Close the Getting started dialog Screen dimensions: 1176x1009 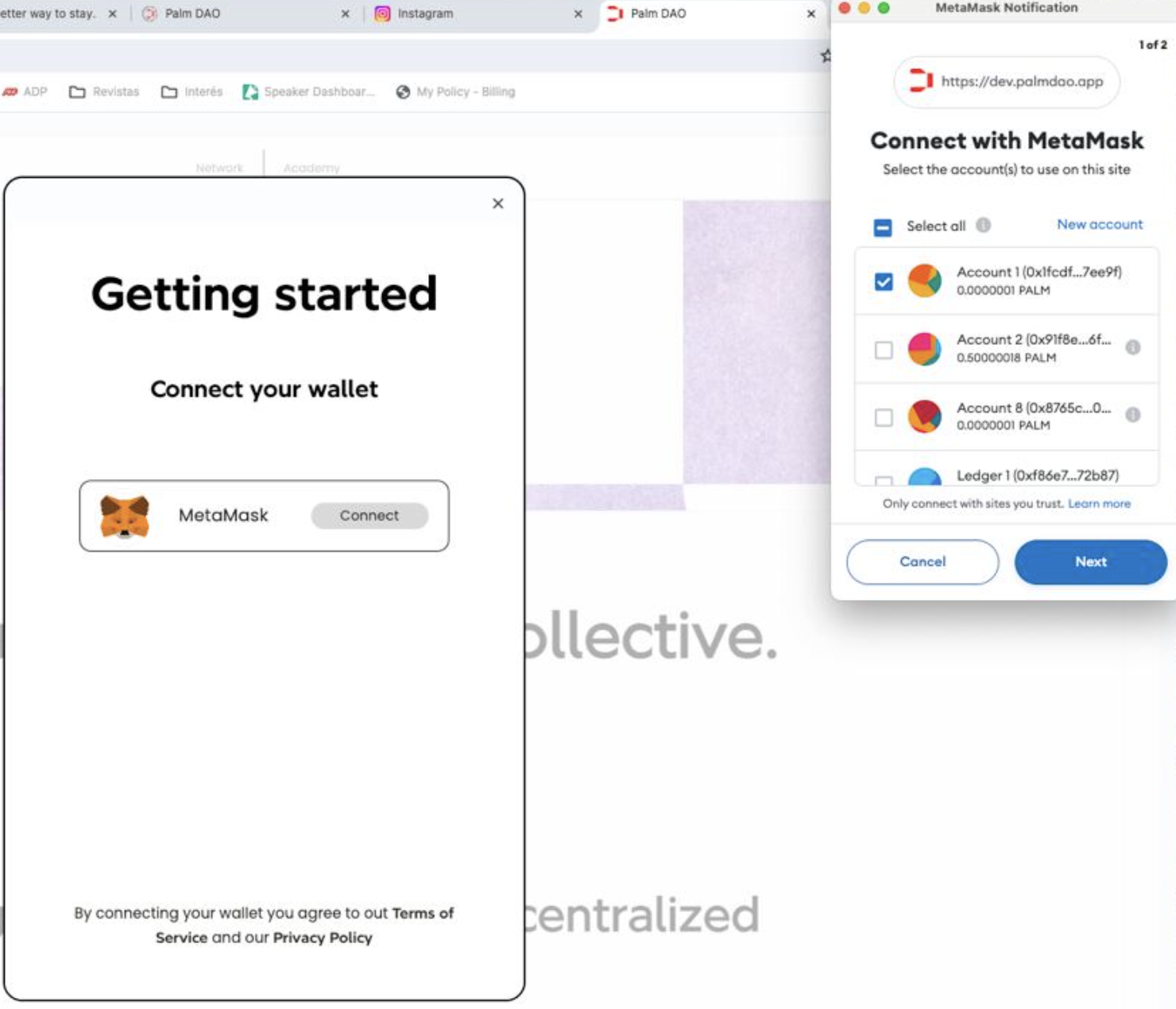coord(498,203)
